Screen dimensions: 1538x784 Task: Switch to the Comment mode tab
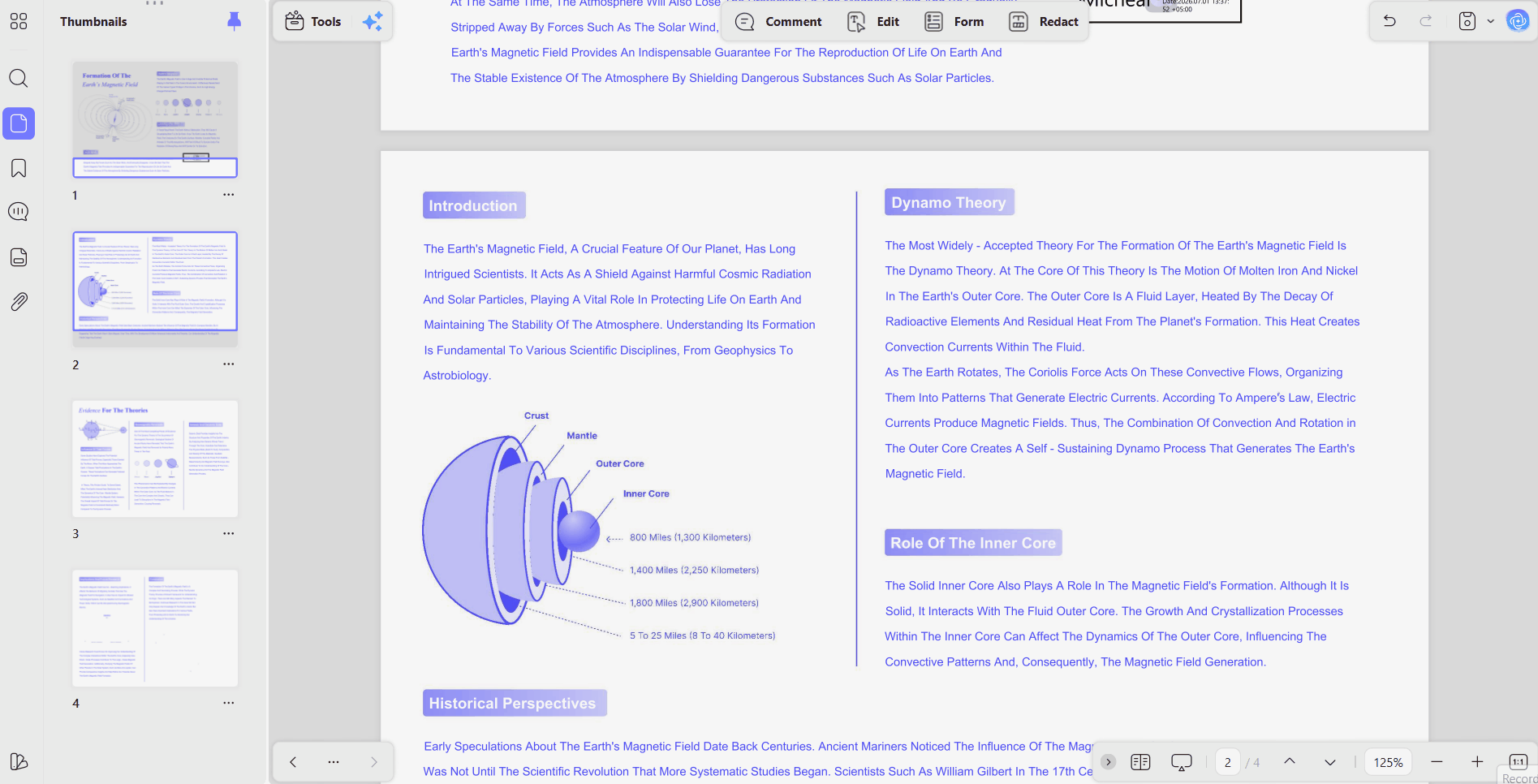778,22
